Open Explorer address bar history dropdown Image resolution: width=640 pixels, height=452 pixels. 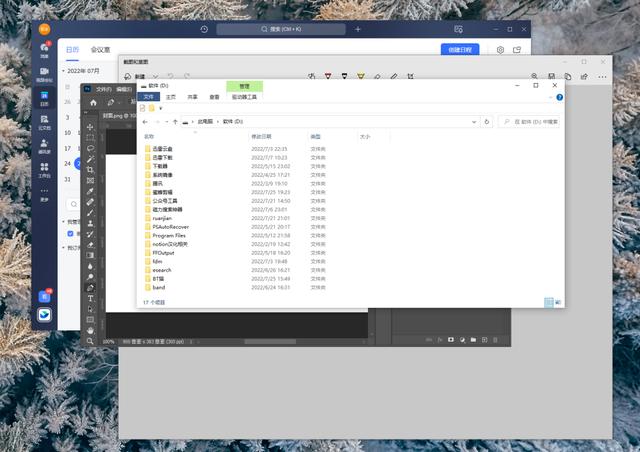point(474,122)
